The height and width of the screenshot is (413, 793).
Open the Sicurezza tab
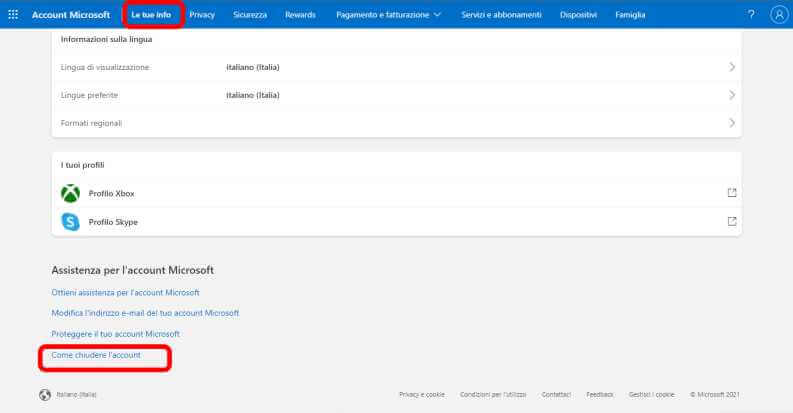click(250, 15)
